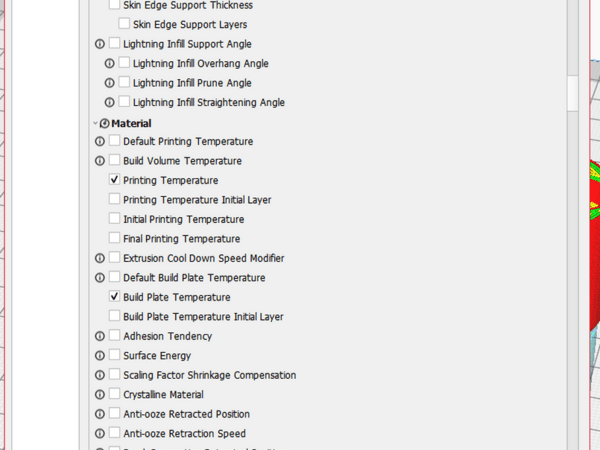Click the Material category heading
The height and width of the screenshot is (450, 600).
pyautogui.click(x=131, y=123)
